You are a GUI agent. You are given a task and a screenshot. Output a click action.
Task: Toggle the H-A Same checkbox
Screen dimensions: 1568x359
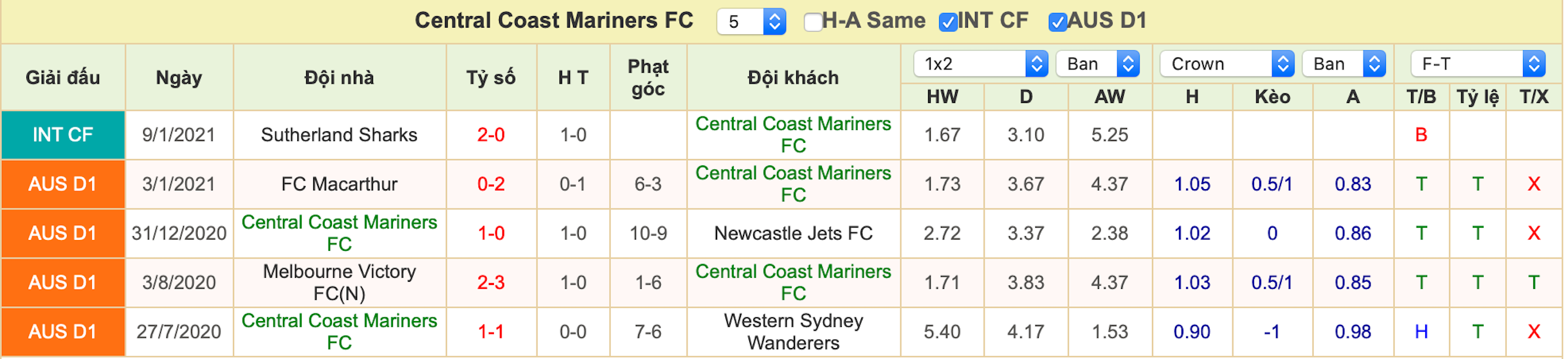point(813,22)
